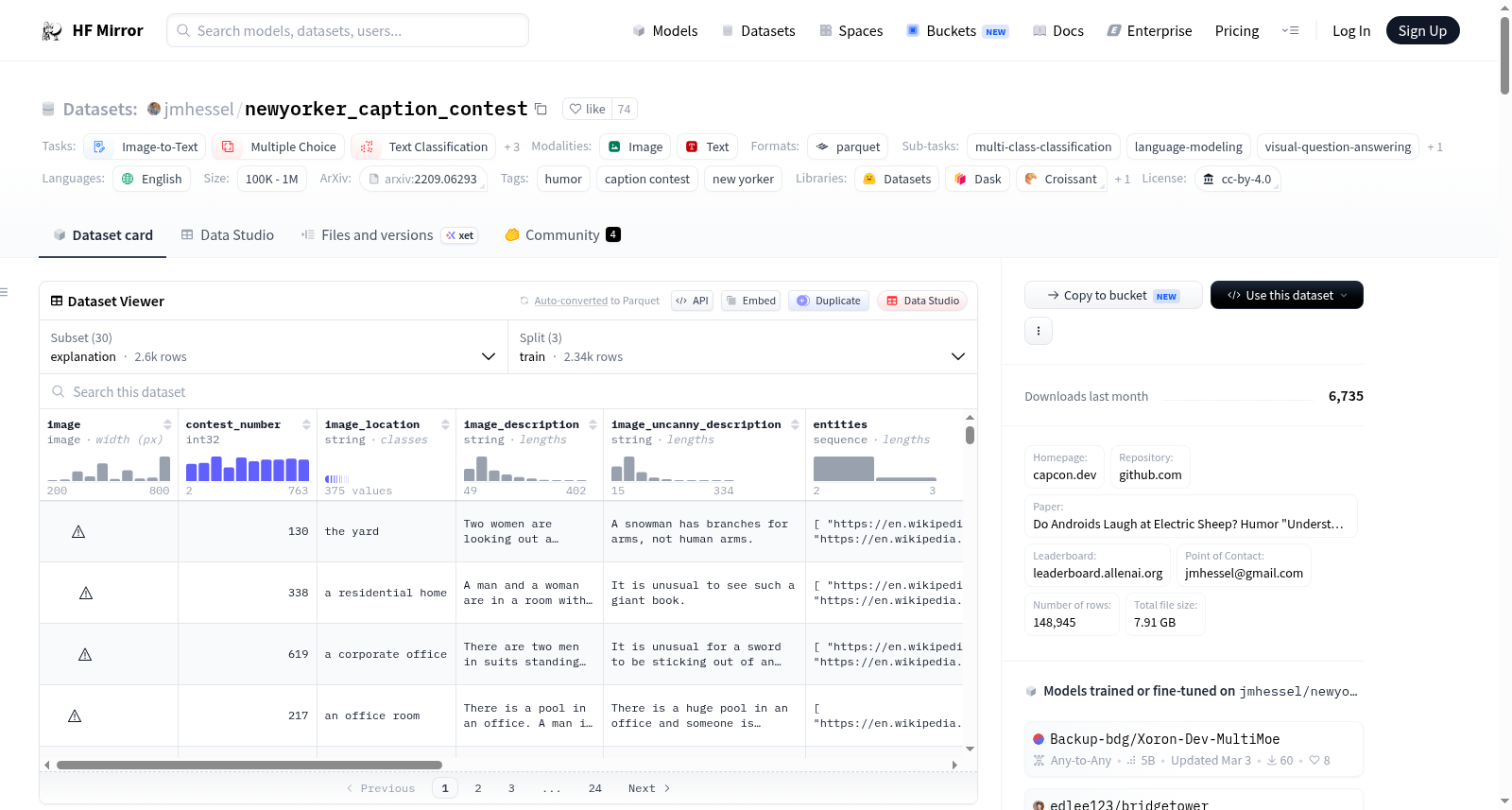Open the Files and versions tab
Viewport: 1512px width, 810px height.
point(389,235)
